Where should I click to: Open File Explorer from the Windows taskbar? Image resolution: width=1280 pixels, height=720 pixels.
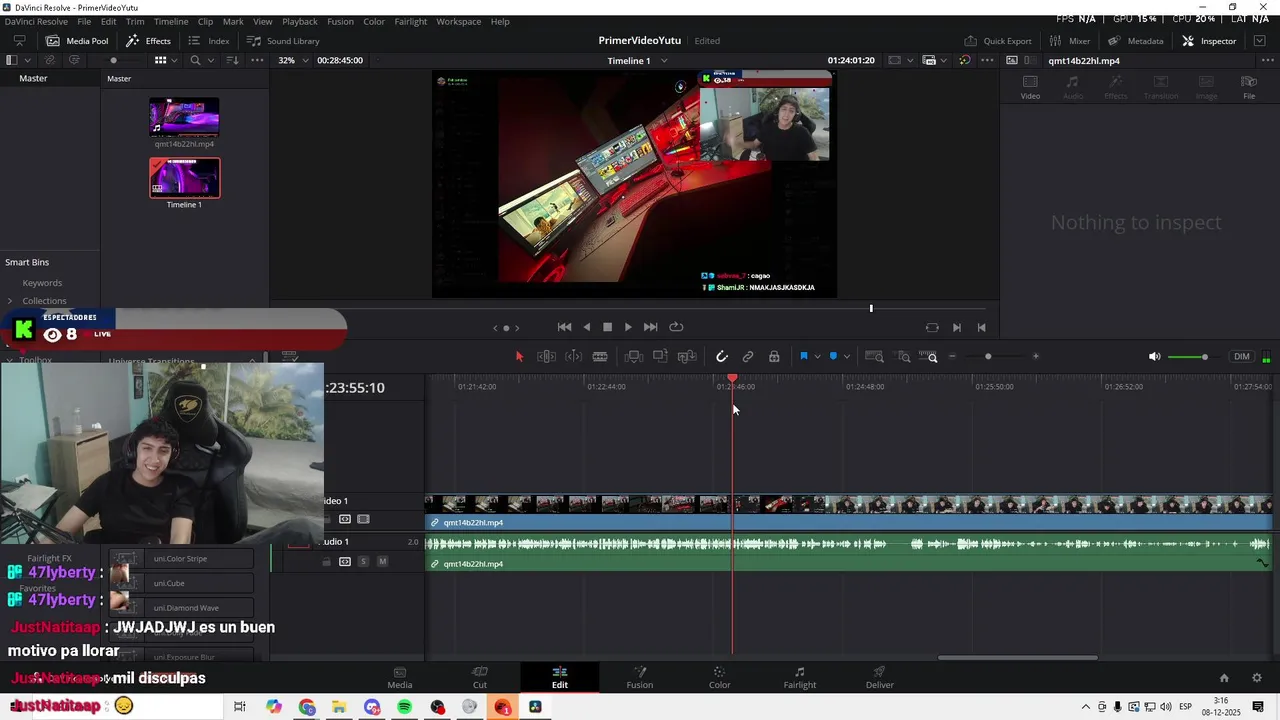point(339,707)
